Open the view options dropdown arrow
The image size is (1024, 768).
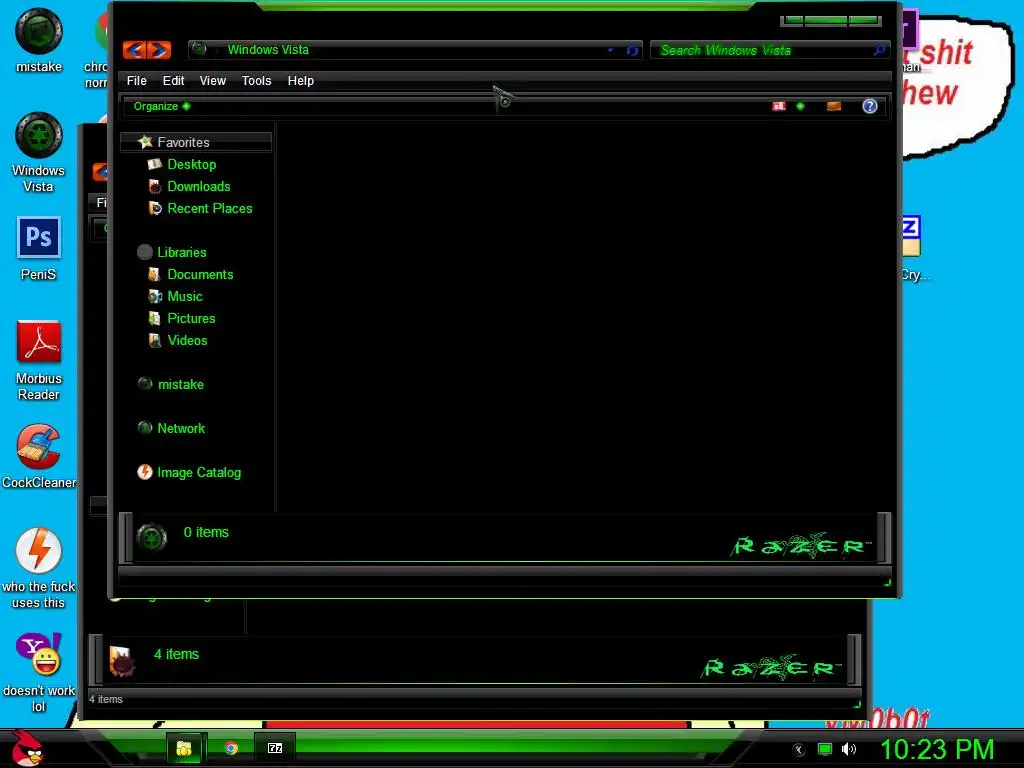coord(801,106)
